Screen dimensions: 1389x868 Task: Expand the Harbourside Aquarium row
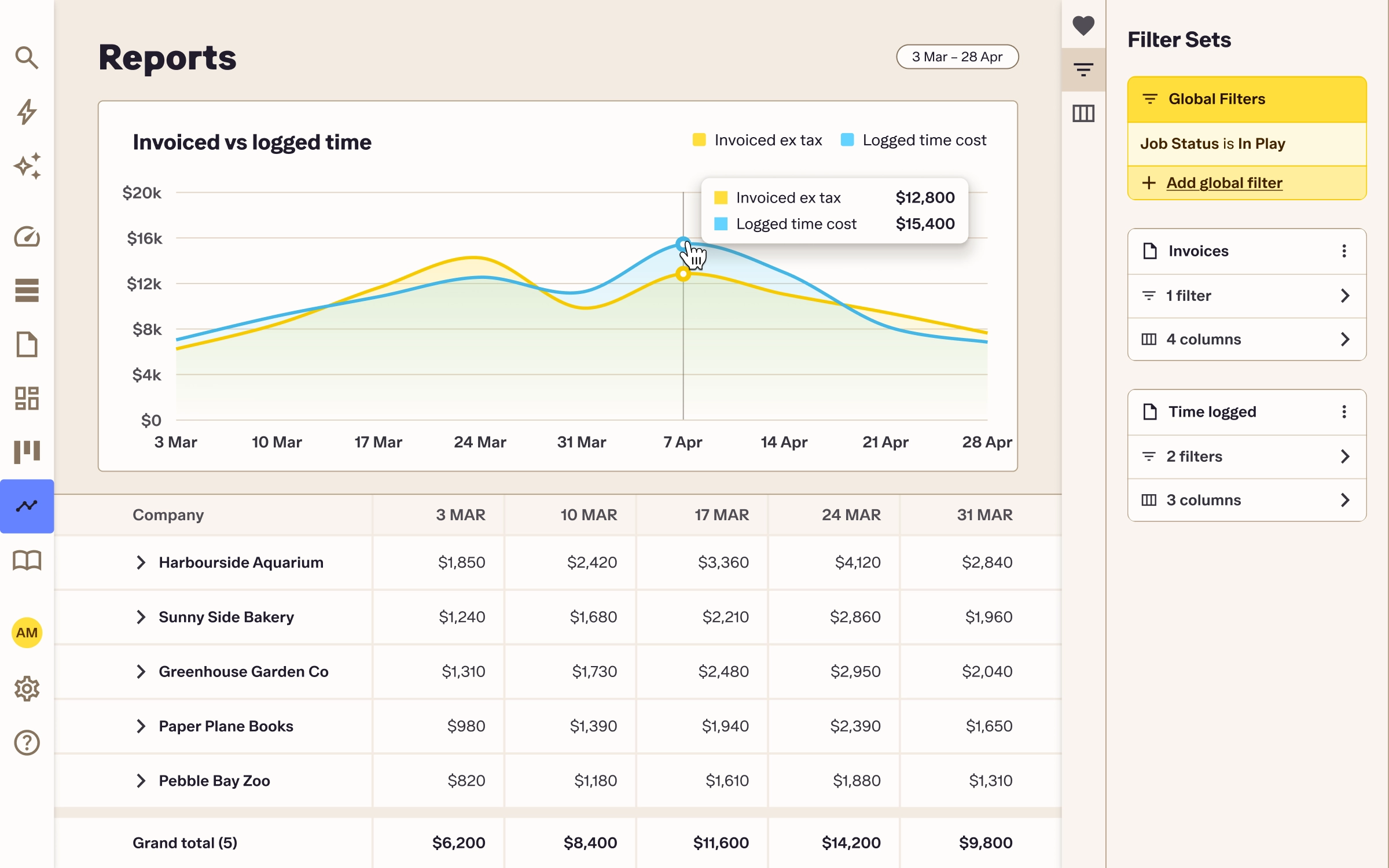coord(141,562)
